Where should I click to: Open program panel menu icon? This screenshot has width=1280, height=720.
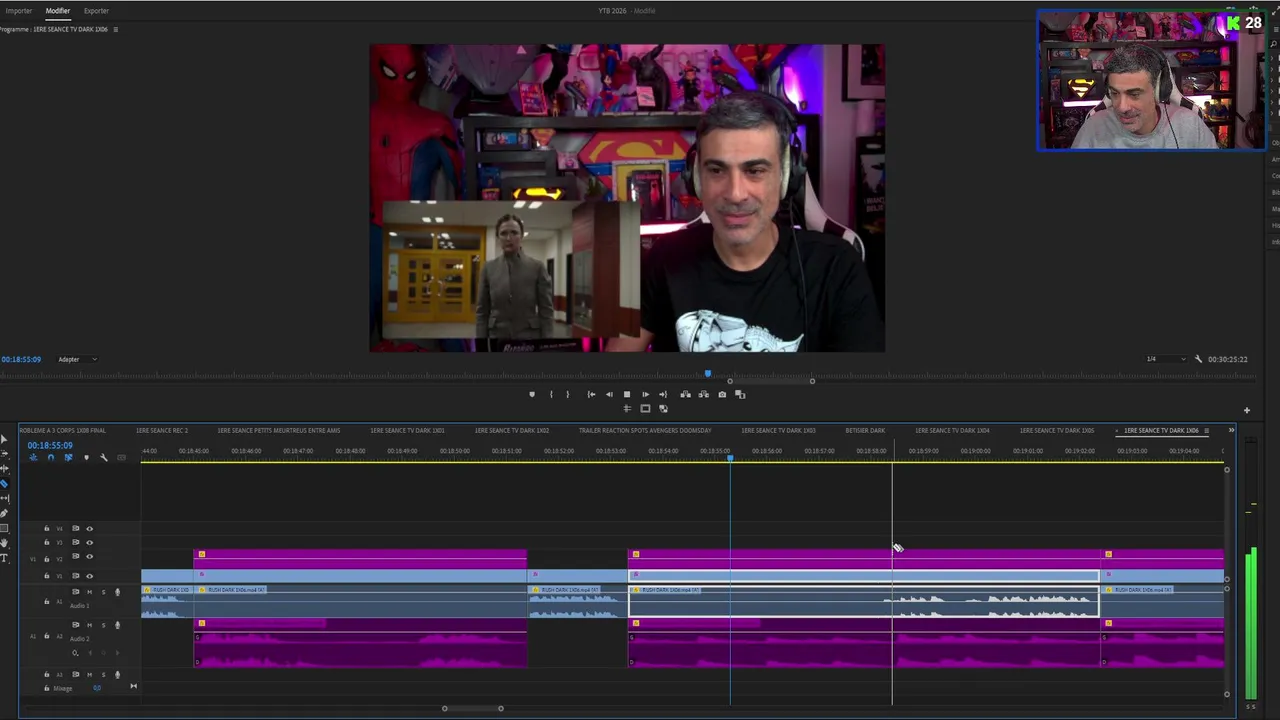[115, 29]
